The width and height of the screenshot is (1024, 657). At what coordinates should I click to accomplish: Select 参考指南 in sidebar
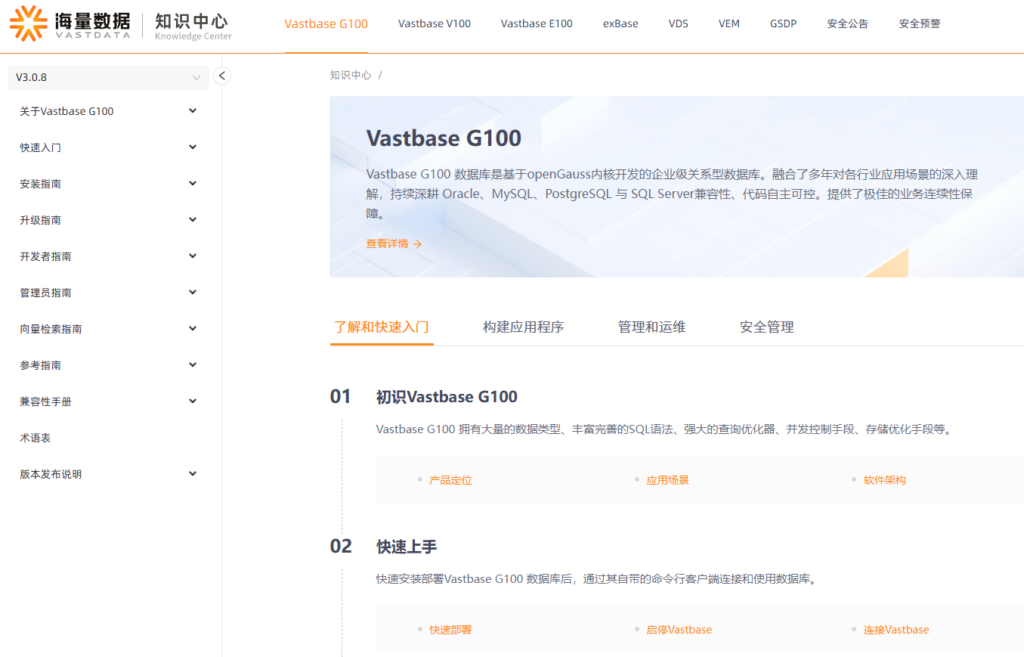pyautogui.click(x=40, y=365)
